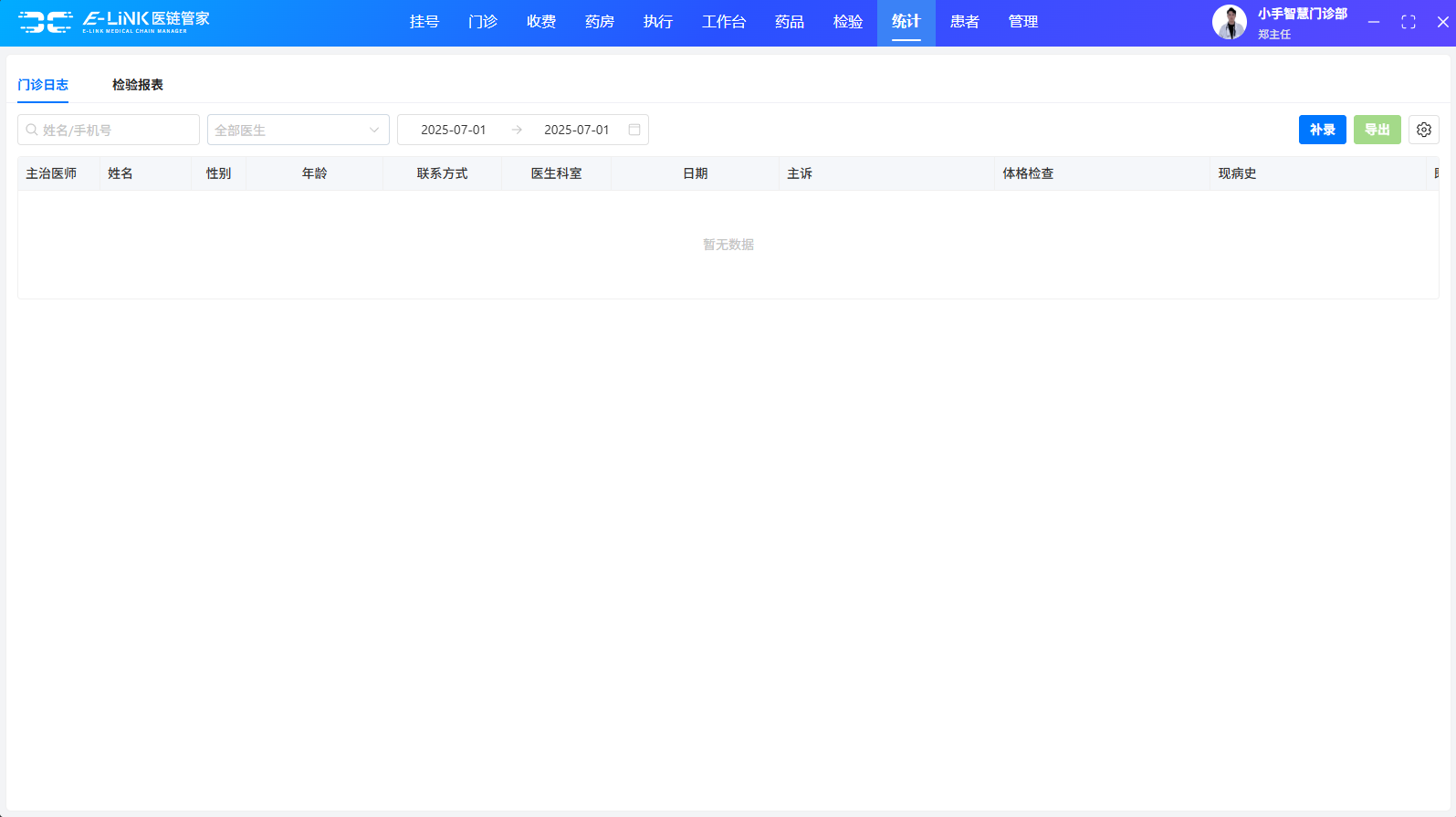The height and width of the screenshot is (817, 1456).
Task: Go to the 收费 module
Action: [x=541, y=22]
